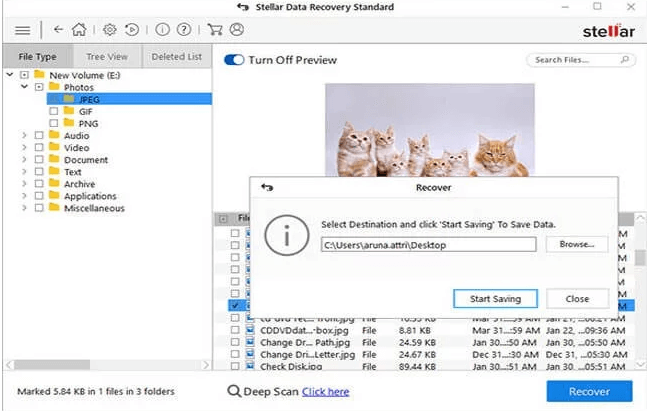Click the Deep Scan magnifier icon
The image size is (649, 411).
click(x=234, y=391)
